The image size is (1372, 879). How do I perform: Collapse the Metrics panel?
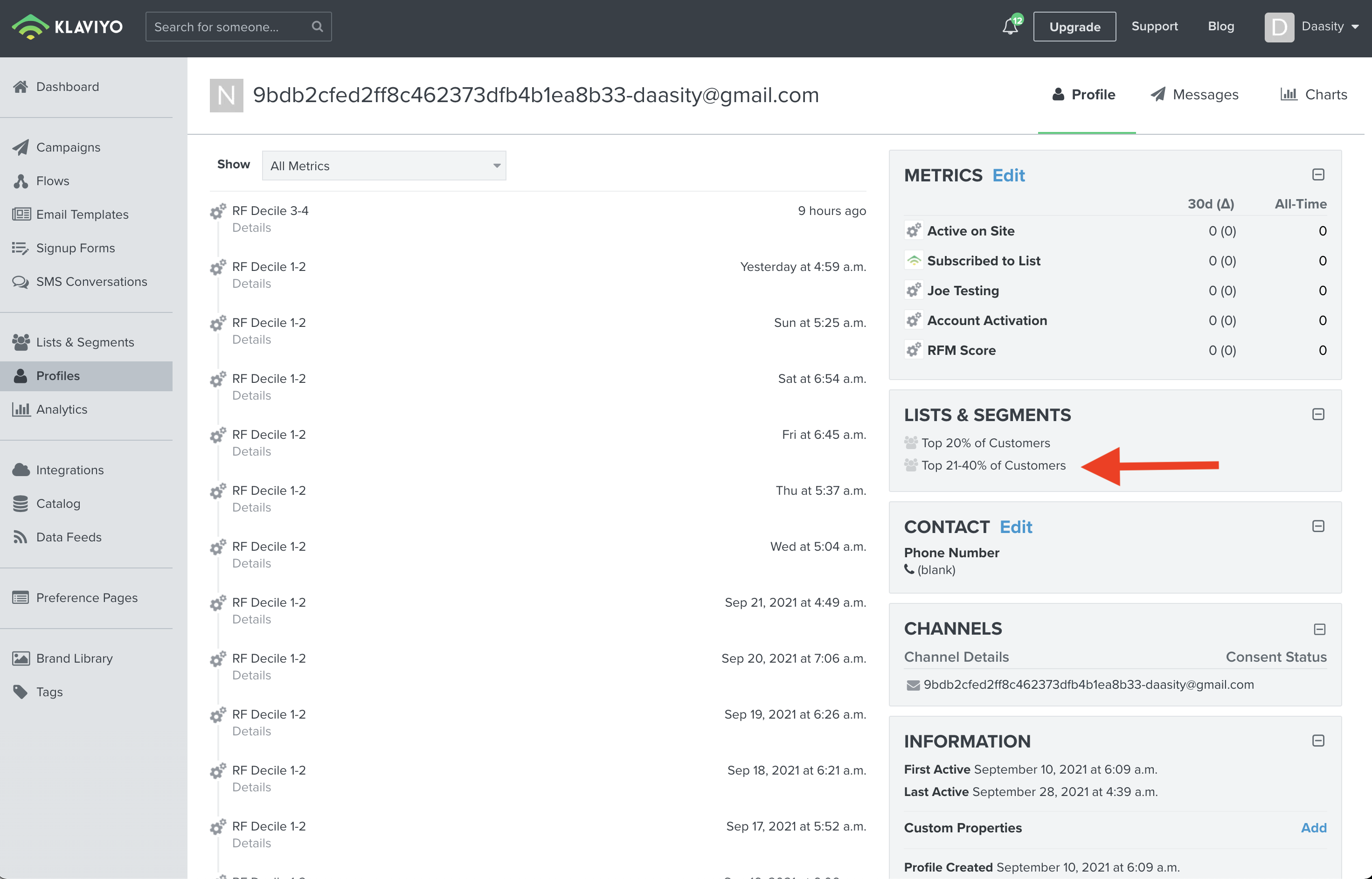pos(1318,175)
